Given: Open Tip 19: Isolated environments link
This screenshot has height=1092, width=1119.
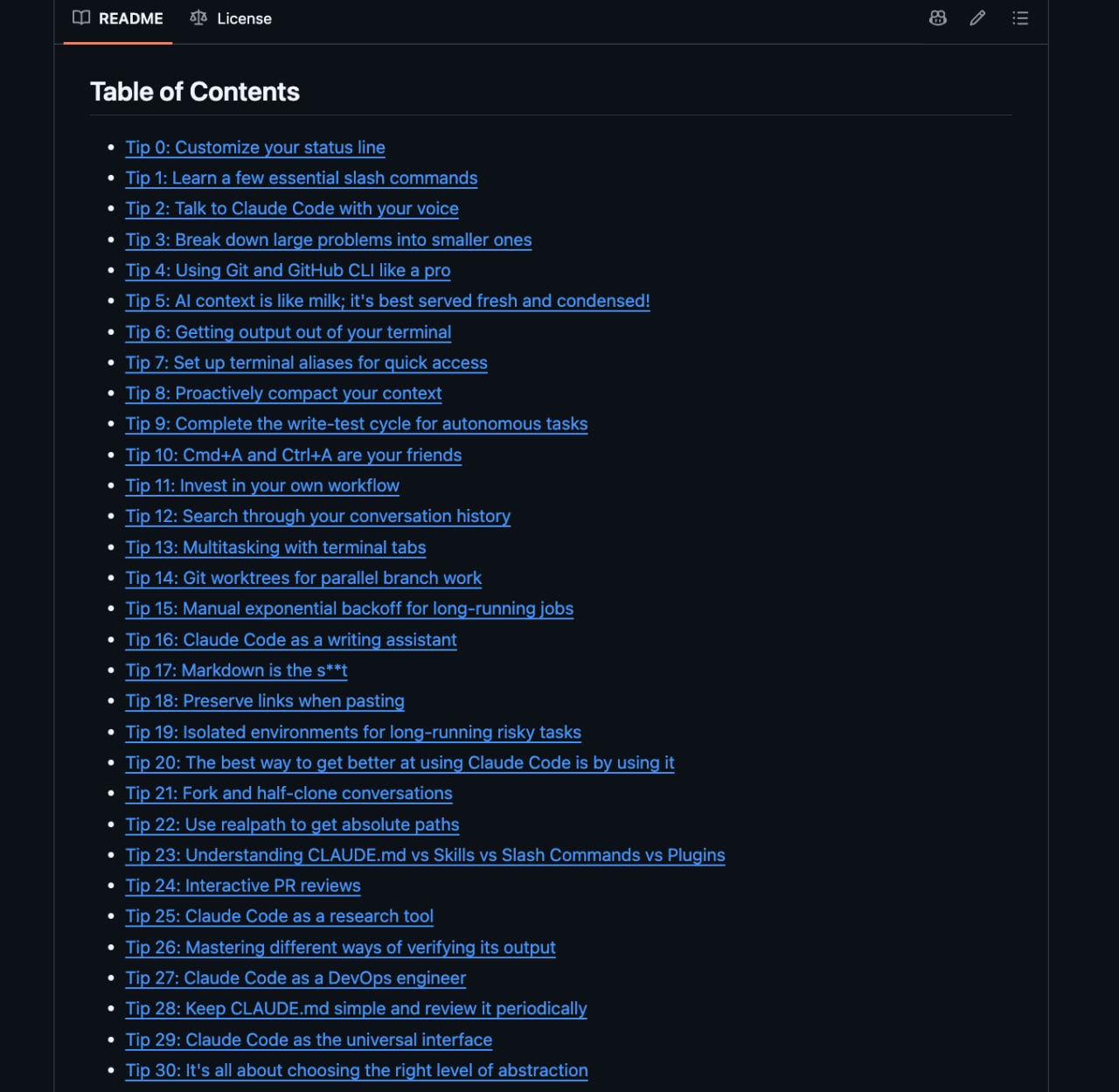Looking at the screenshot, I should 353,732.
